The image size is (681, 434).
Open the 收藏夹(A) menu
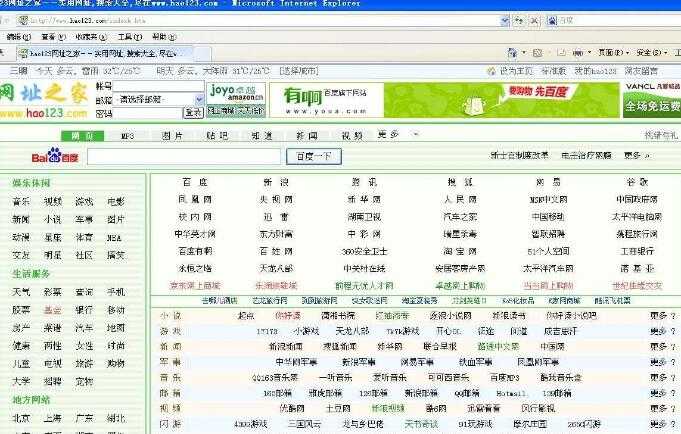tap(91, 37)
